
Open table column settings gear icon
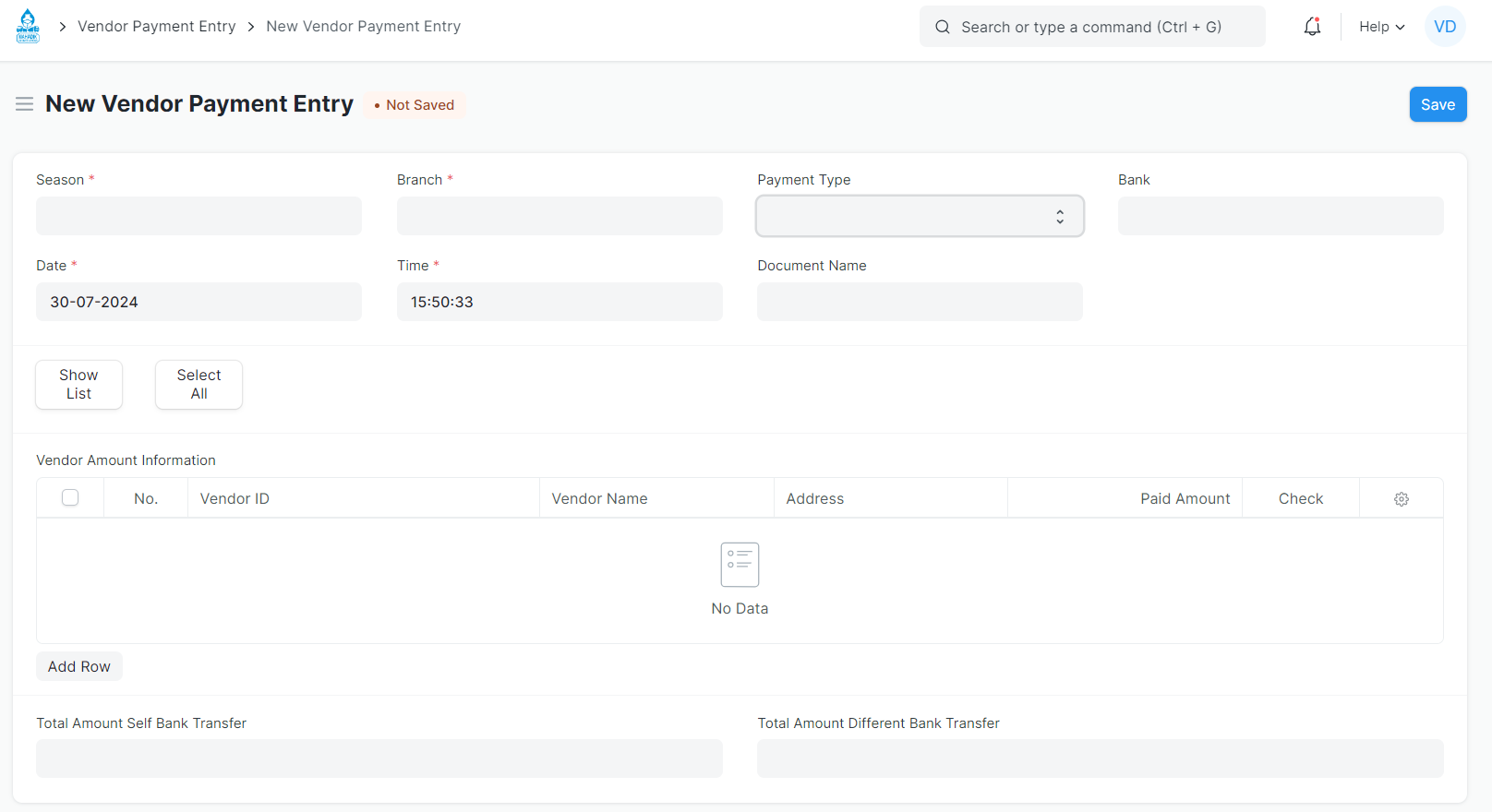click(1402, 499)
